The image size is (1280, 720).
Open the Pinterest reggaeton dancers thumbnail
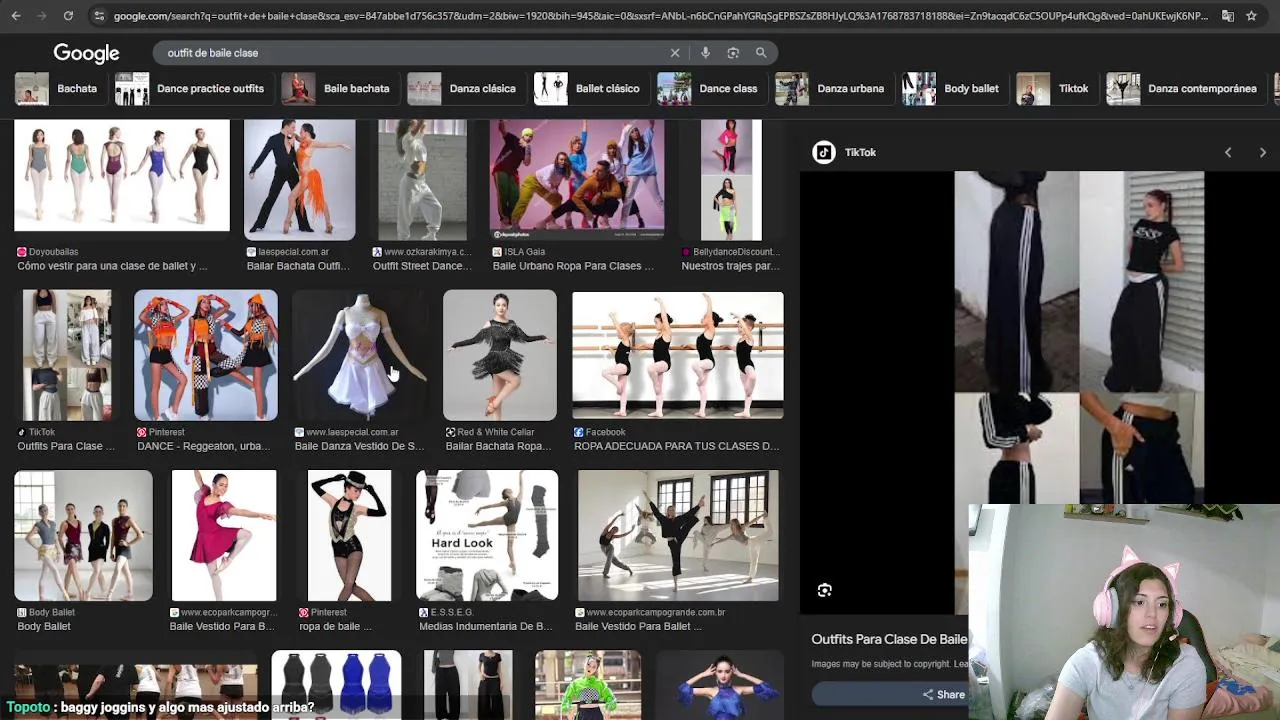coord(206,355)
